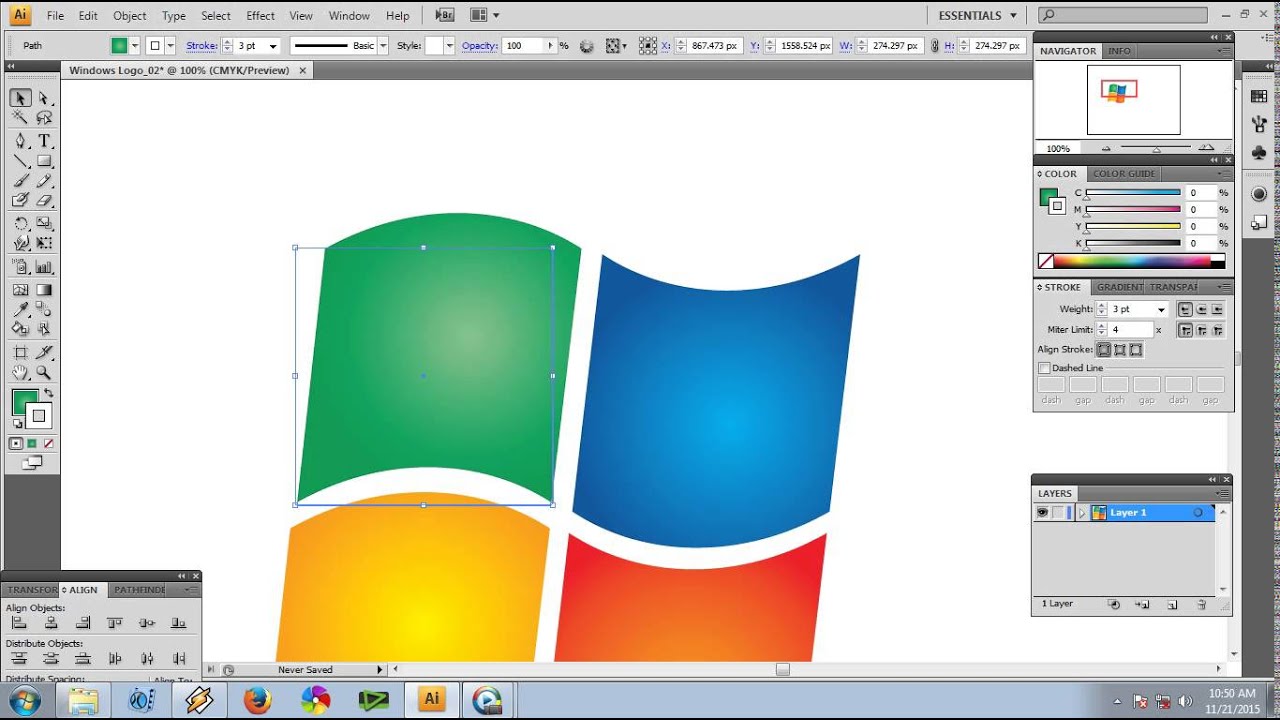Open the stroke weight dropdown in control bar
This screenshot has height=720, width=1280.
(x=273, y=46)
